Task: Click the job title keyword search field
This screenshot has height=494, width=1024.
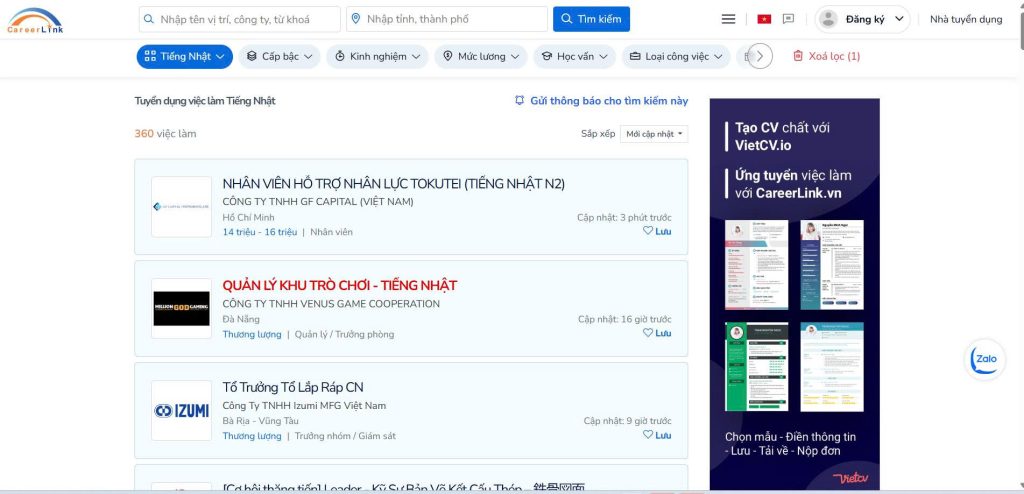Action: click(240, 19)
